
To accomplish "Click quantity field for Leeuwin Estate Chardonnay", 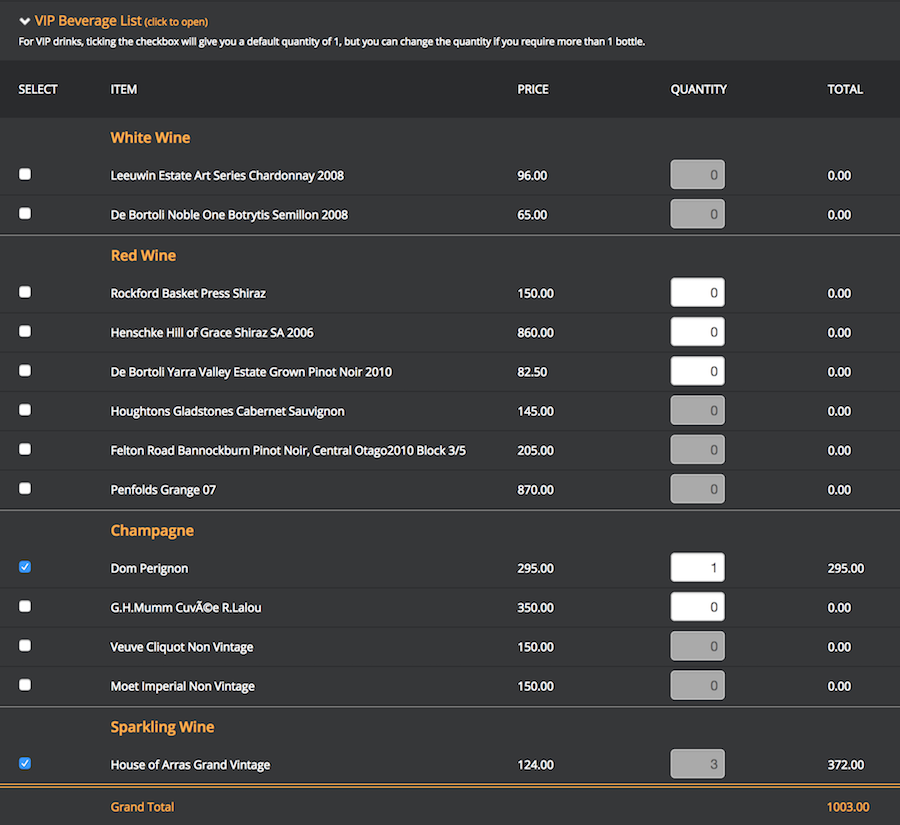I will coord(697,175).
